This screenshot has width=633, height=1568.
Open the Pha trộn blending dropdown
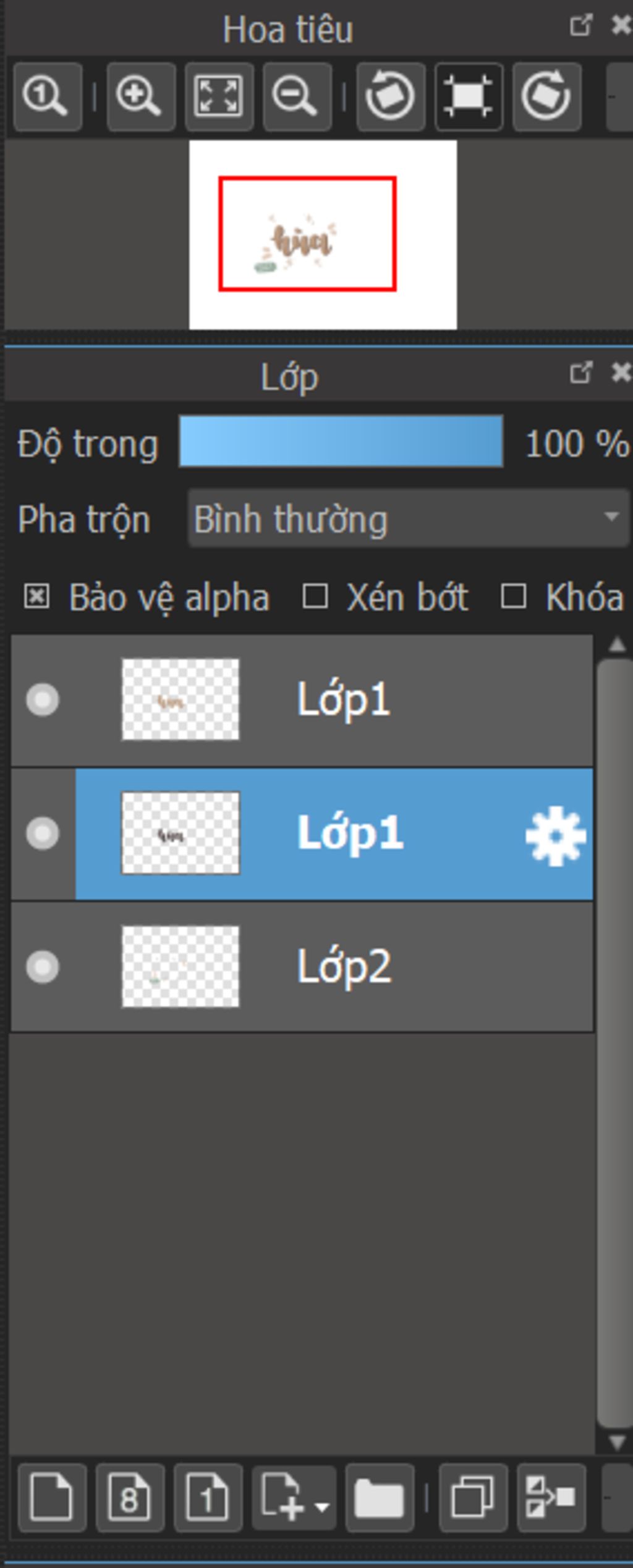point(408,519)
